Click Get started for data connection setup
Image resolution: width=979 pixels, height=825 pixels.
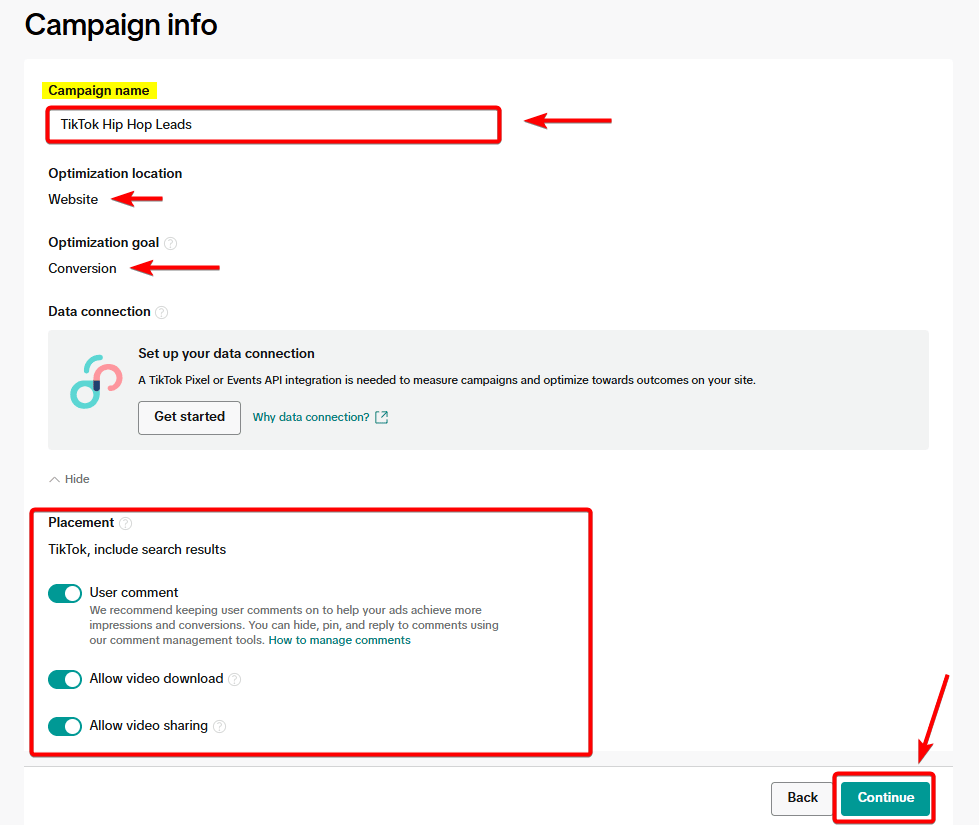(x=189, y=417)
